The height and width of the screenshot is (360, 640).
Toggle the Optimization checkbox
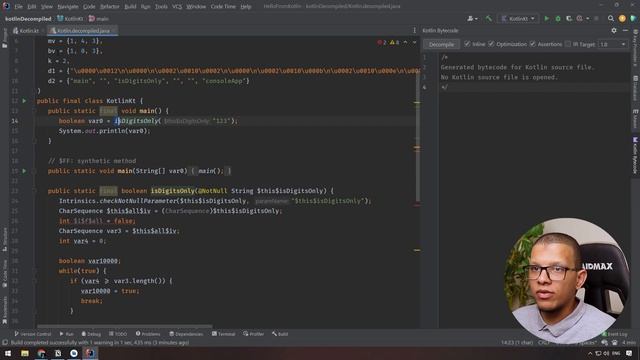(491, 44)
